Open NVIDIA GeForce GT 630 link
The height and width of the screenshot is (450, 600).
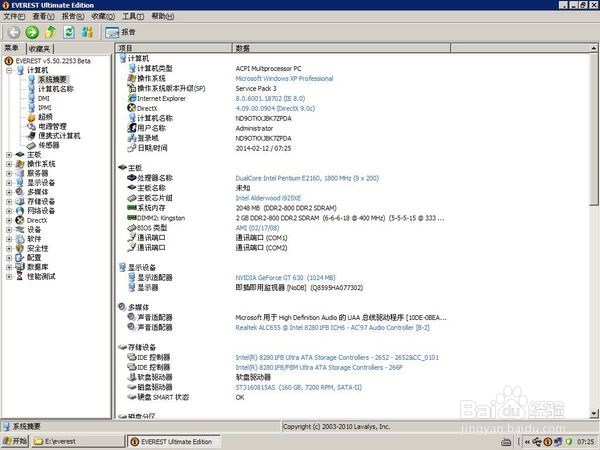285,277
